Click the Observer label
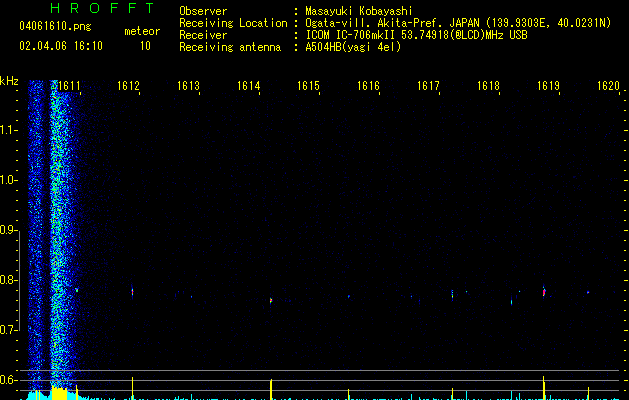This screenshot has width=629, height=400. pos(203,11)
